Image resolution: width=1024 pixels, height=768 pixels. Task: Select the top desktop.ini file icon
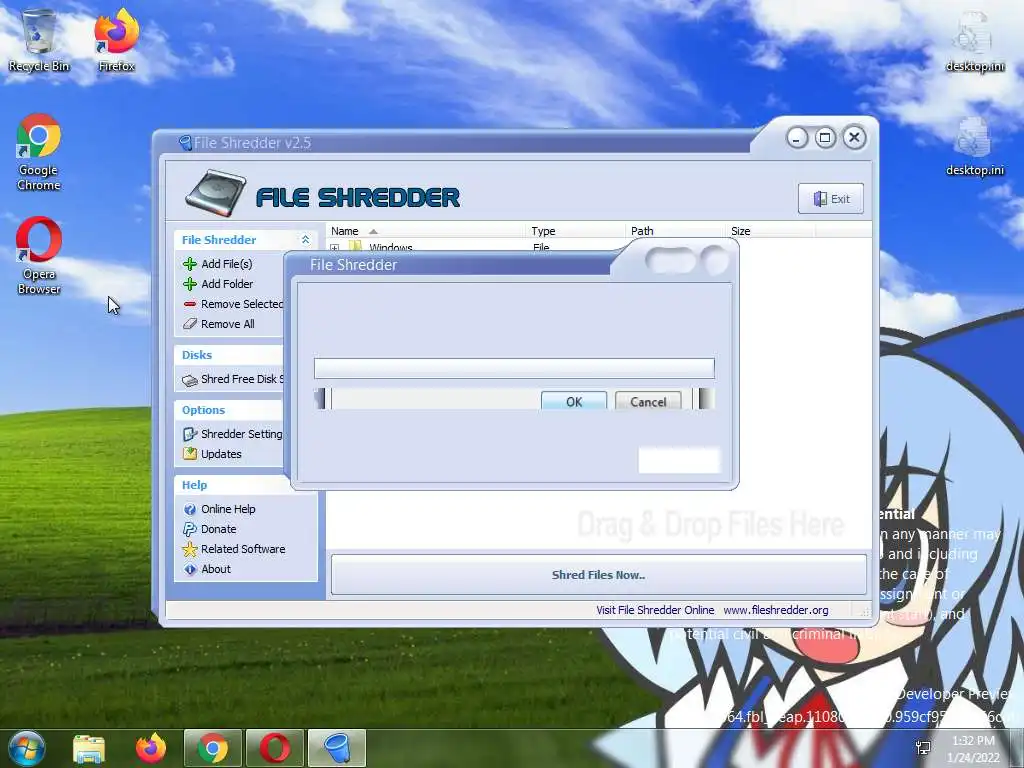(974, 40)
